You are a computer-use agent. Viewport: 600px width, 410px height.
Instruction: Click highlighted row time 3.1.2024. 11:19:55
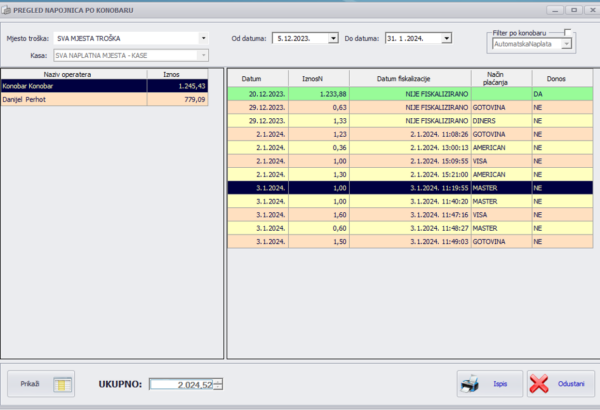(x=410, y=188)
